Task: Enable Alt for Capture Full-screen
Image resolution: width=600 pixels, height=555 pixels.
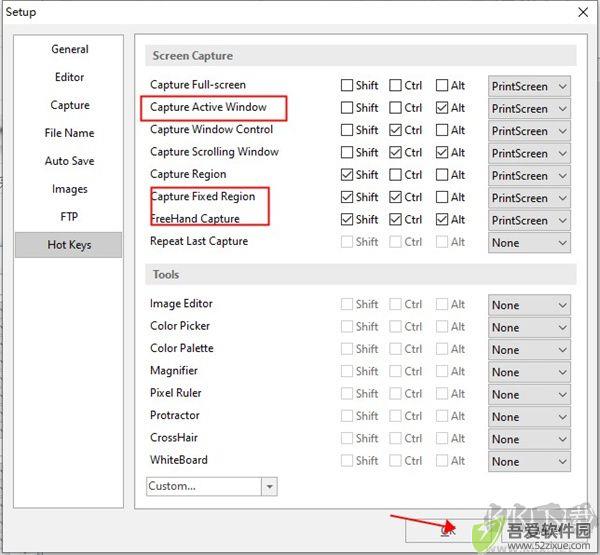Action: tap(442, 85)
